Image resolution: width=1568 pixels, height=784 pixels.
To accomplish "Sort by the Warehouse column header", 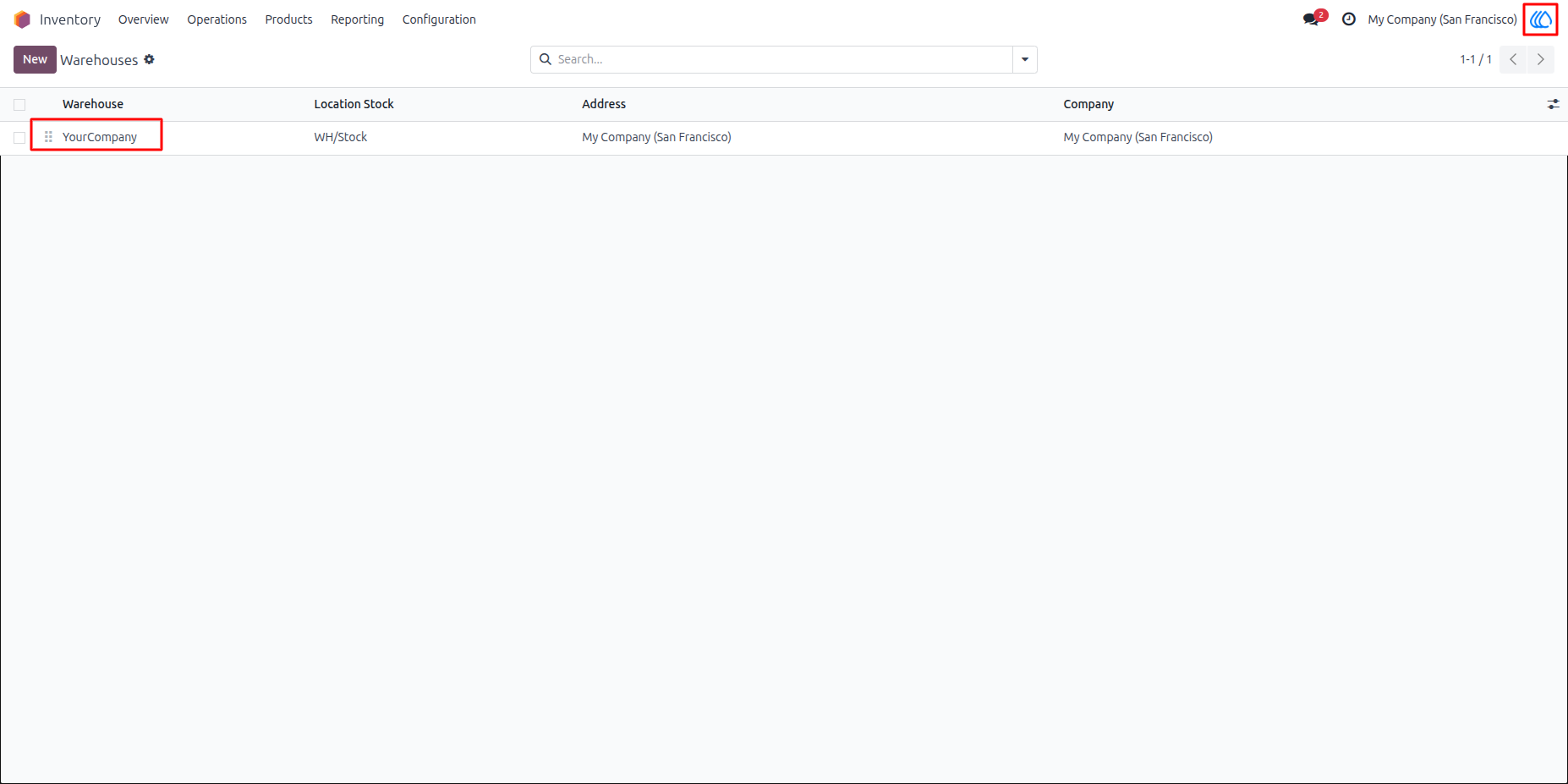I will (93, 104).
